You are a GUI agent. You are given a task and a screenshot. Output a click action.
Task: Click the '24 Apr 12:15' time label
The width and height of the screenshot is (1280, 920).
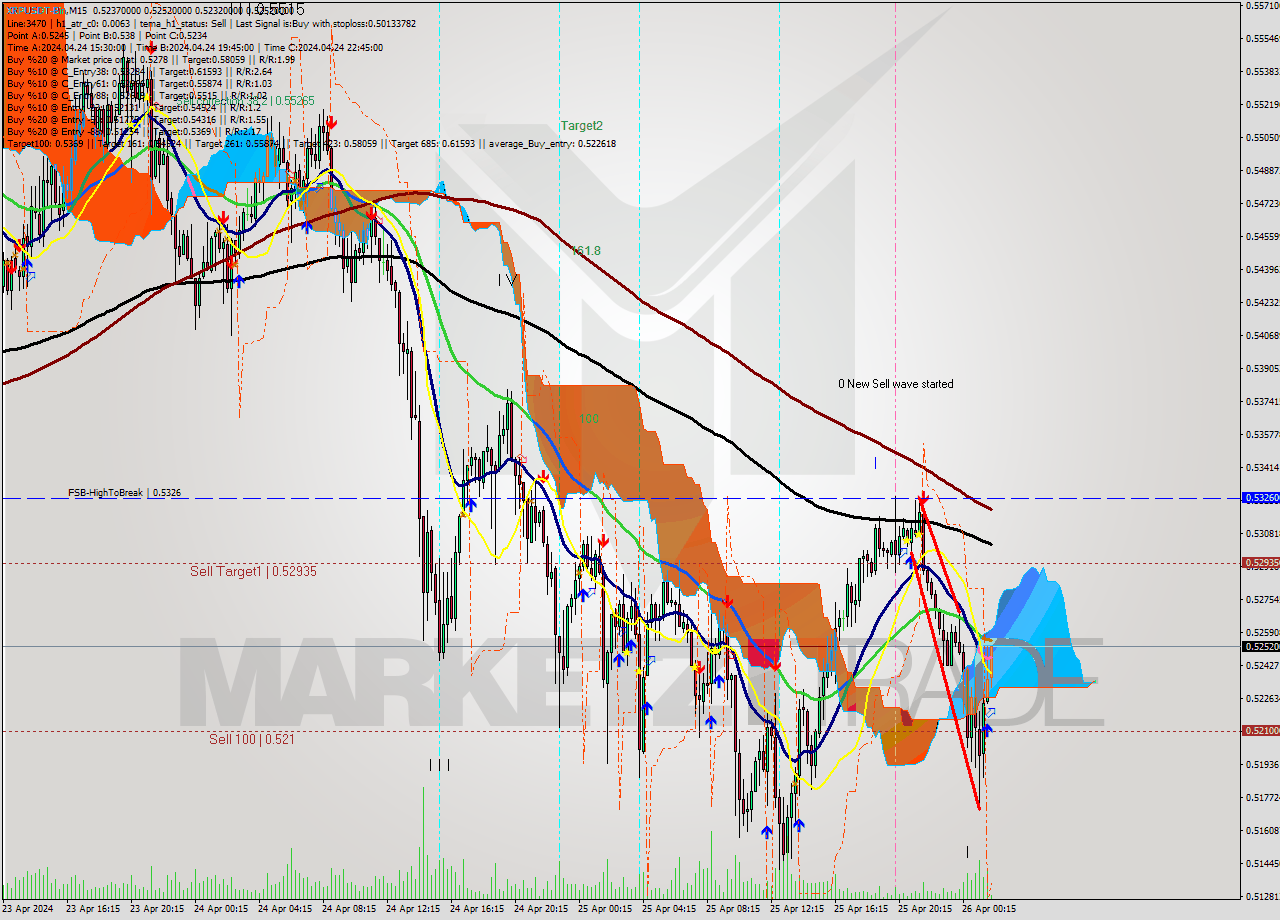coord(414,909)
